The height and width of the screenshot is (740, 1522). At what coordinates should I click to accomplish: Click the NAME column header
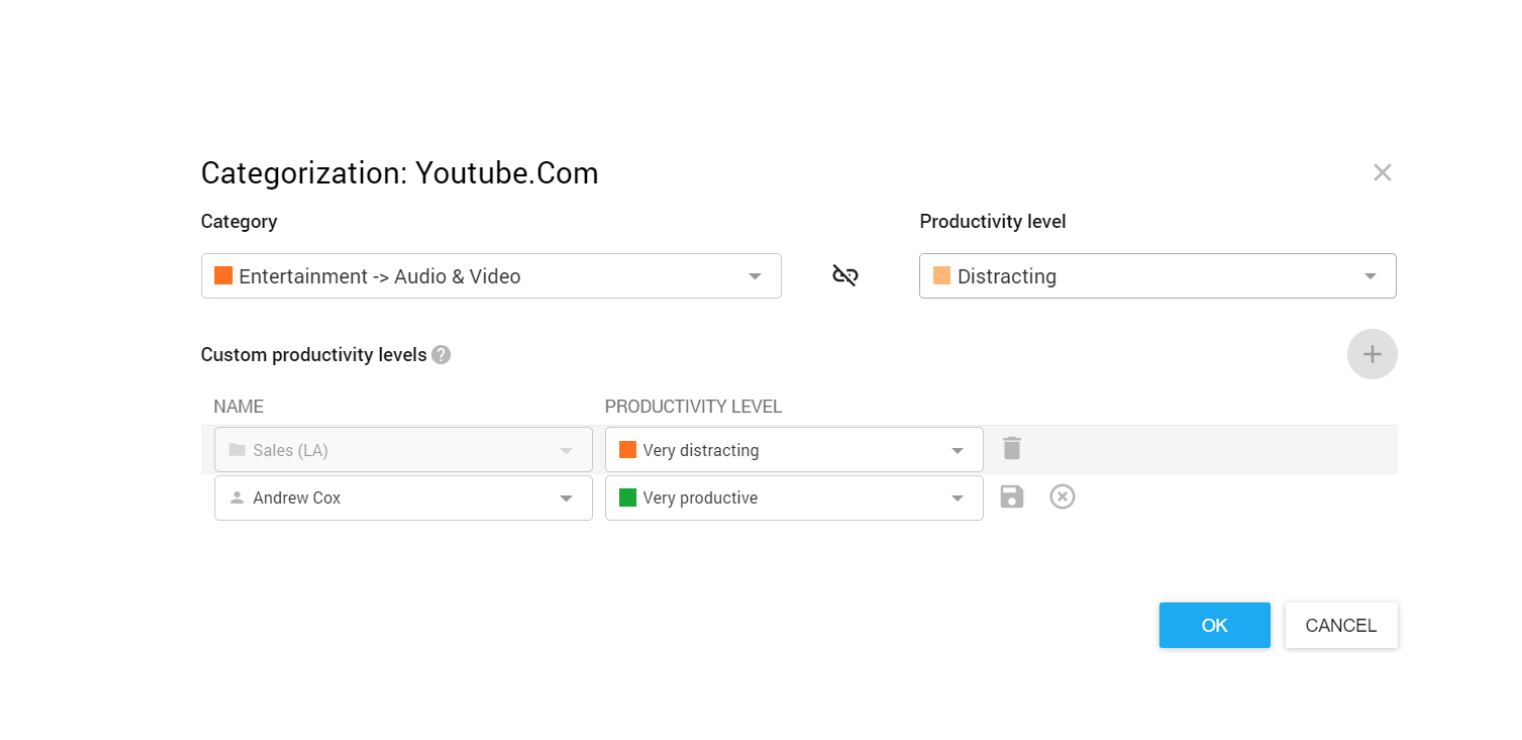(x=238, y=407)
